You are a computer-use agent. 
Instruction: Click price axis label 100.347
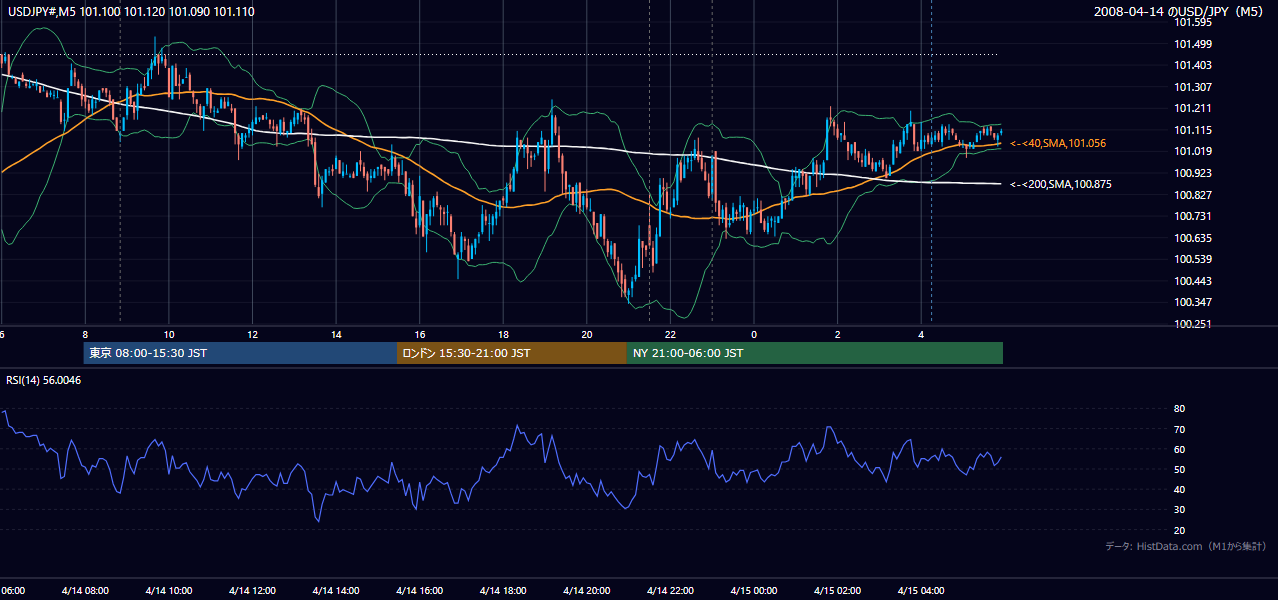1192,302
